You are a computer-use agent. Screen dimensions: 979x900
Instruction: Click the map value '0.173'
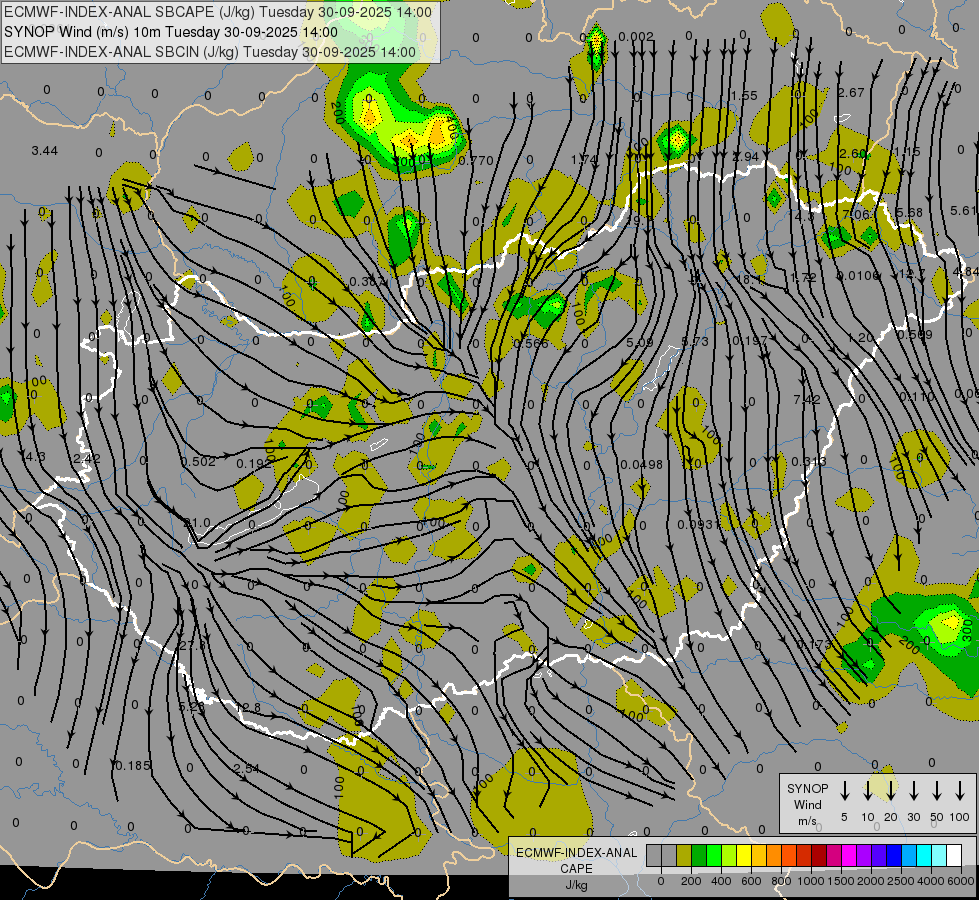[x=814, y=643]
